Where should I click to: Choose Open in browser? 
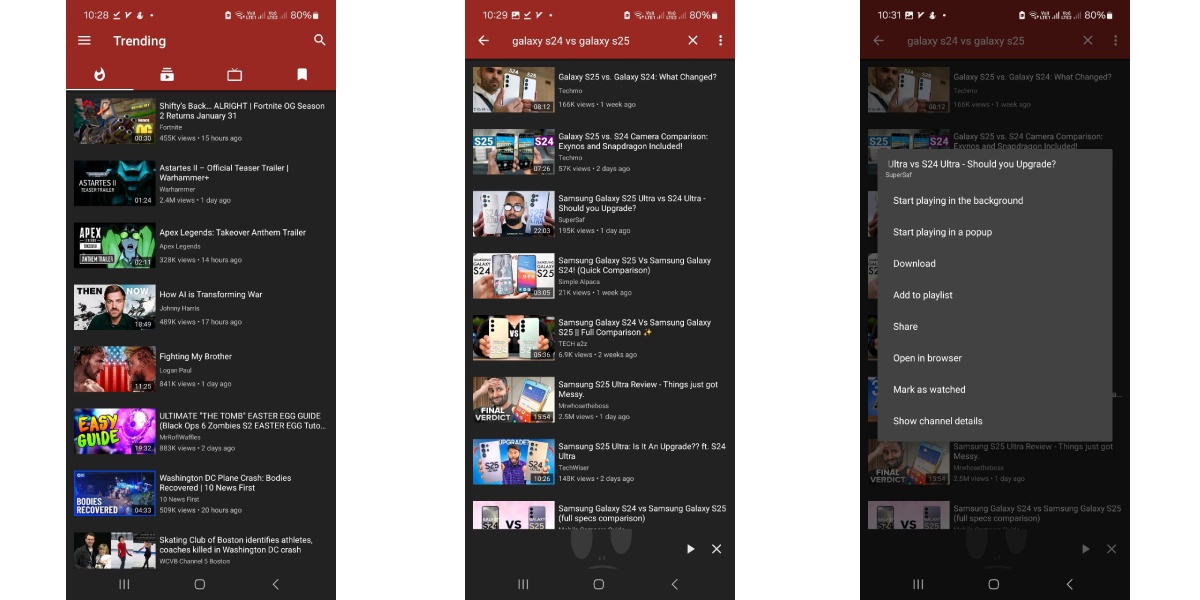click(x=995, y=358)
